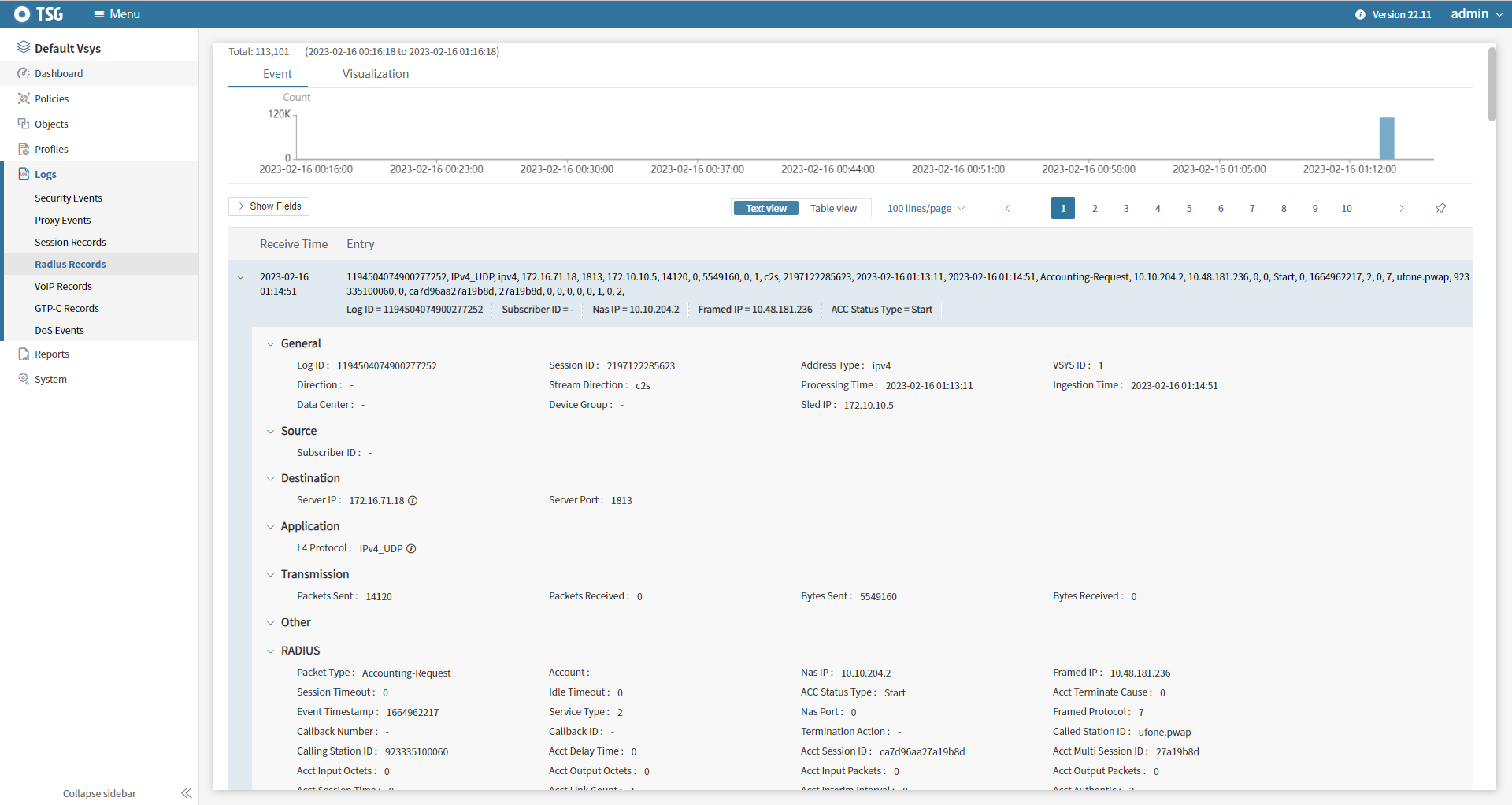The height and width of the screenshot is (805, 1512).
Task: Click the pin icon beside pagination
Action: click(1440, 208)
